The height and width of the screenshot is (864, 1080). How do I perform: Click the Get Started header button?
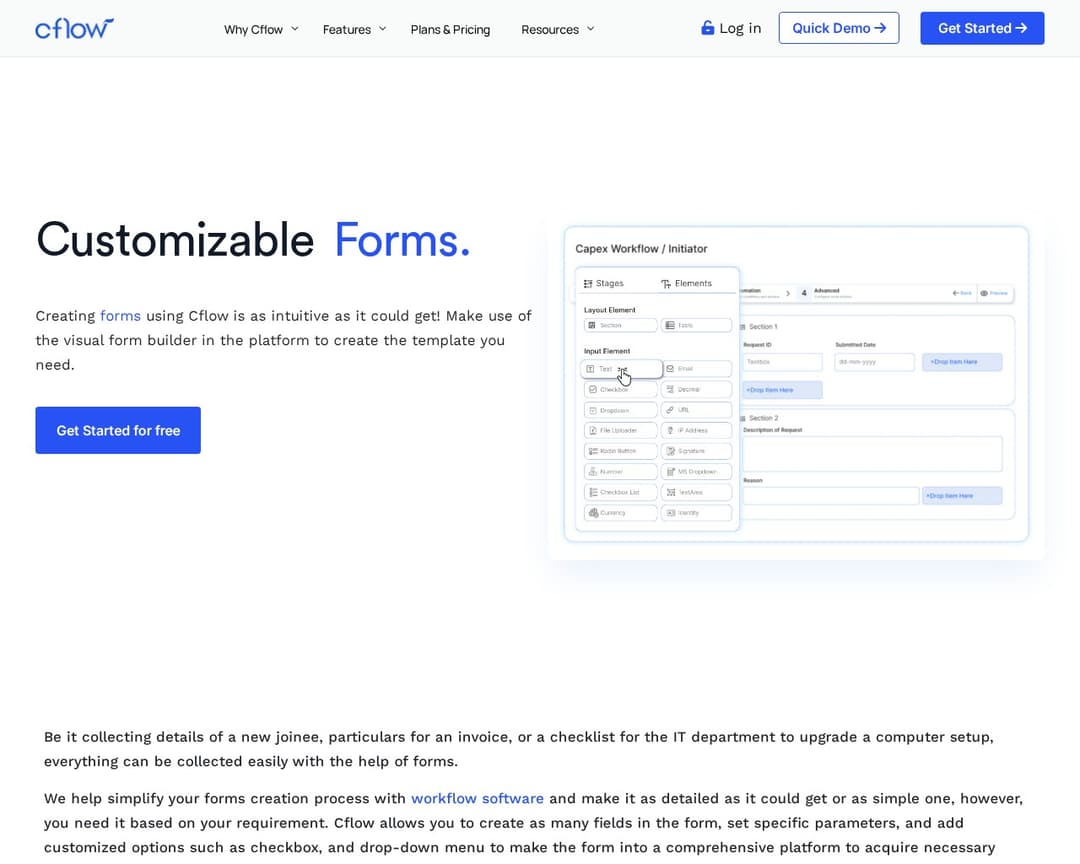click(982, 28)
